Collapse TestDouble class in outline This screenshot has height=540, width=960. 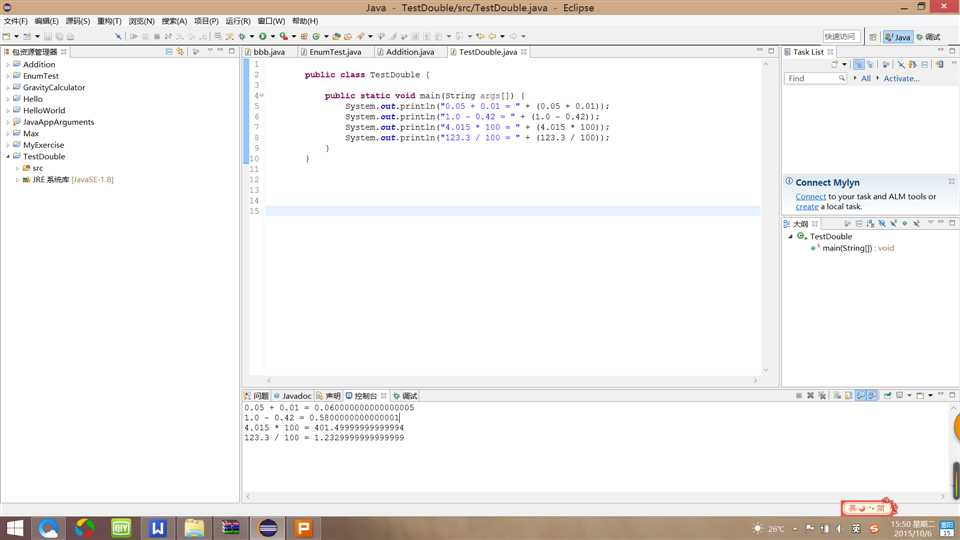coord(790,236)
